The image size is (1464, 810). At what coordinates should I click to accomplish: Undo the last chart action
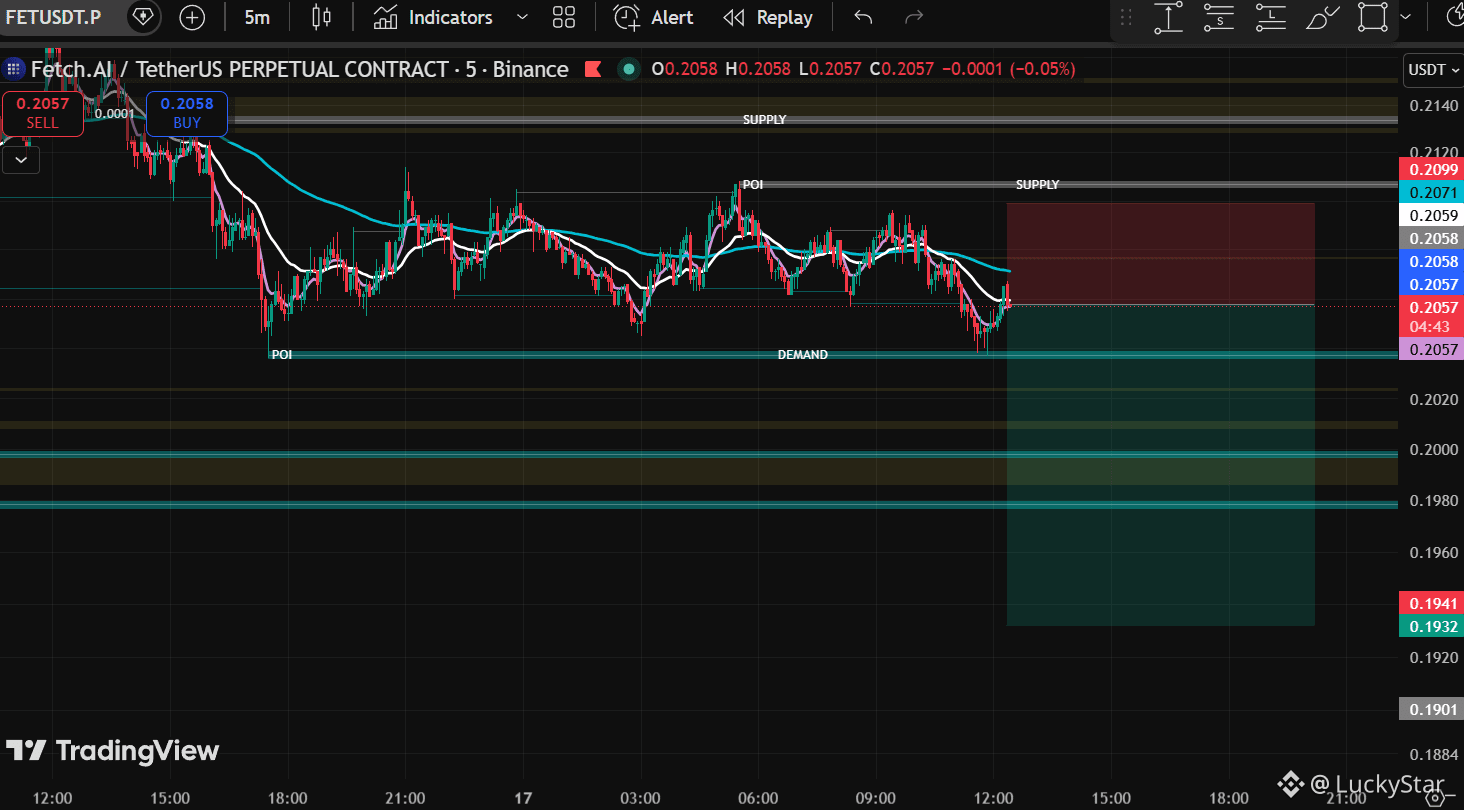(863, 17)
